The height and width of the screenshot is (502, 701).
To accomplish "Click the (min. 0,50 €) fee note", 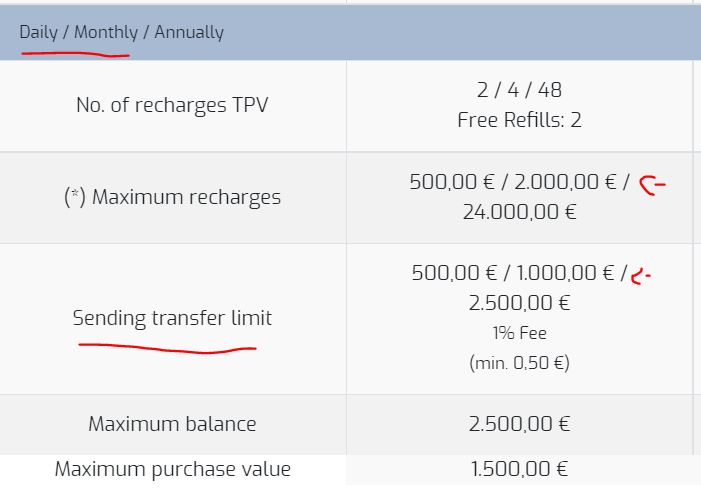I will pyautogui.click(x=519, y=362).
